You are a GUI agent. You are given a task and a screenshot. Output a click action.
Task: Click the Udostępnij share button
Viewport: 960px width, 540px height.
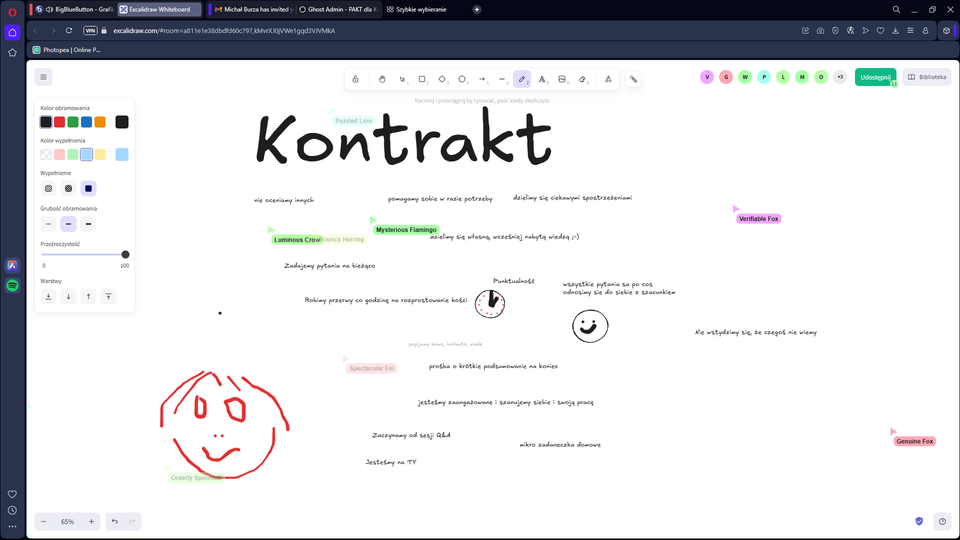876,77
